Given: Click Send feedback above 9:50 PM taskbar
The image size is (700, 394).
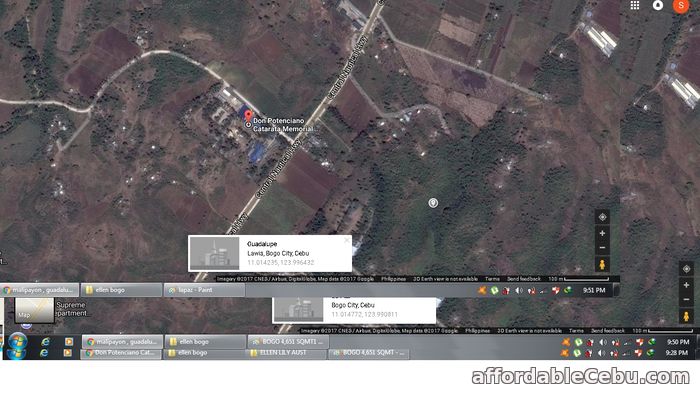Looking at the screenshot, I should click(x=608, y=331).
